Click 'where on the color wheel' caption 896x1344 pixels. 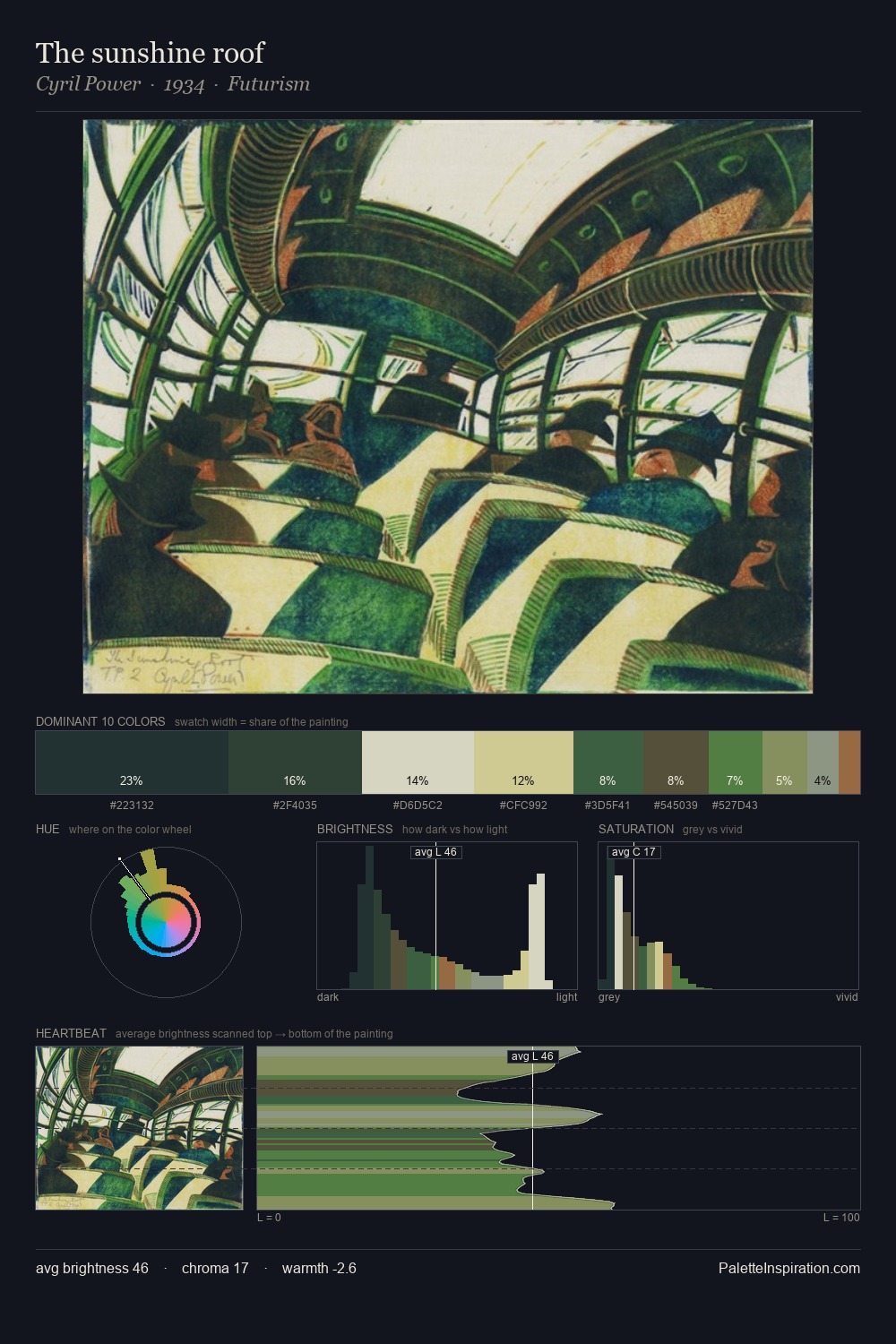click(130, 830)
